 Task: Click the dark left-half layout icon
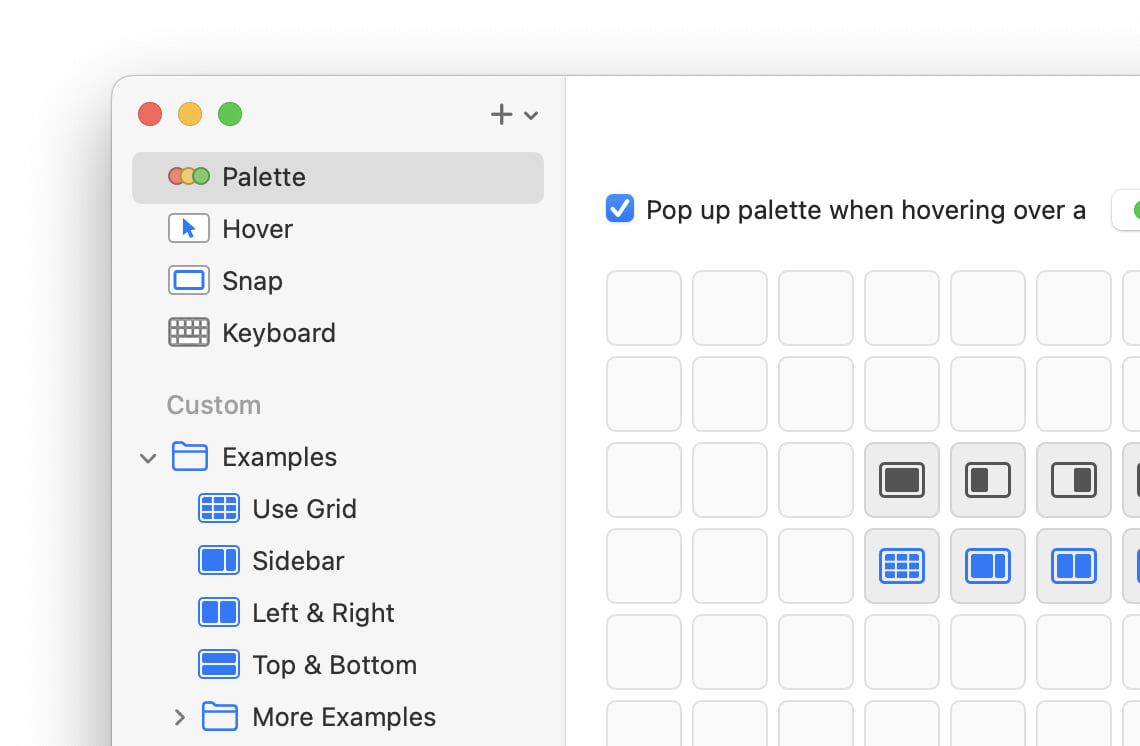987,480
